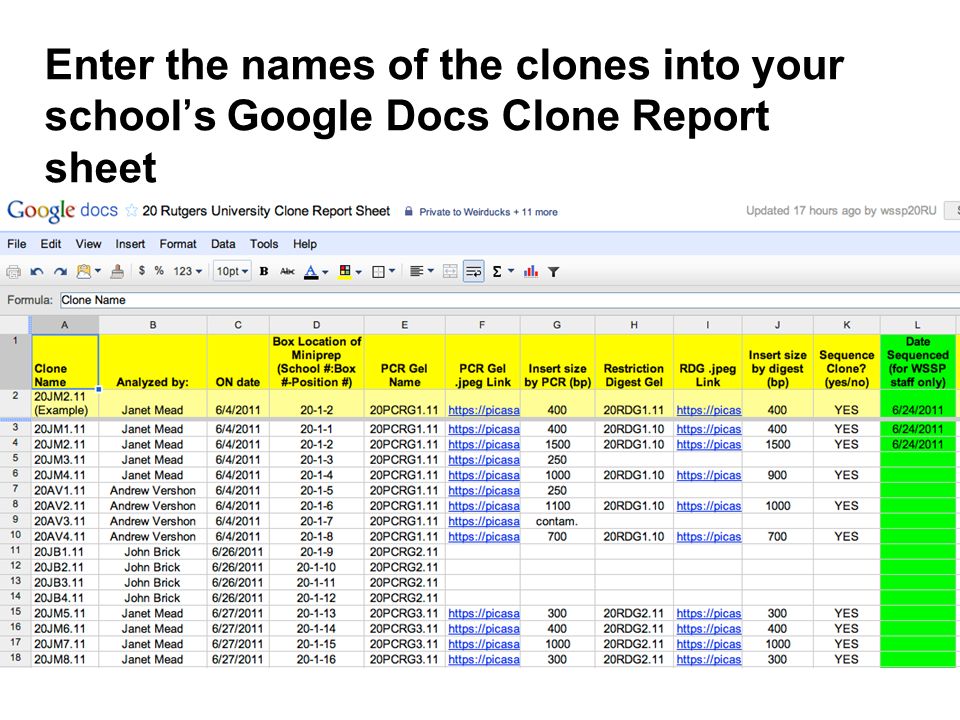Viewport: 960px width, 720px height.
Task: Format as percent with the % button
Action: (x=159, y=270)
